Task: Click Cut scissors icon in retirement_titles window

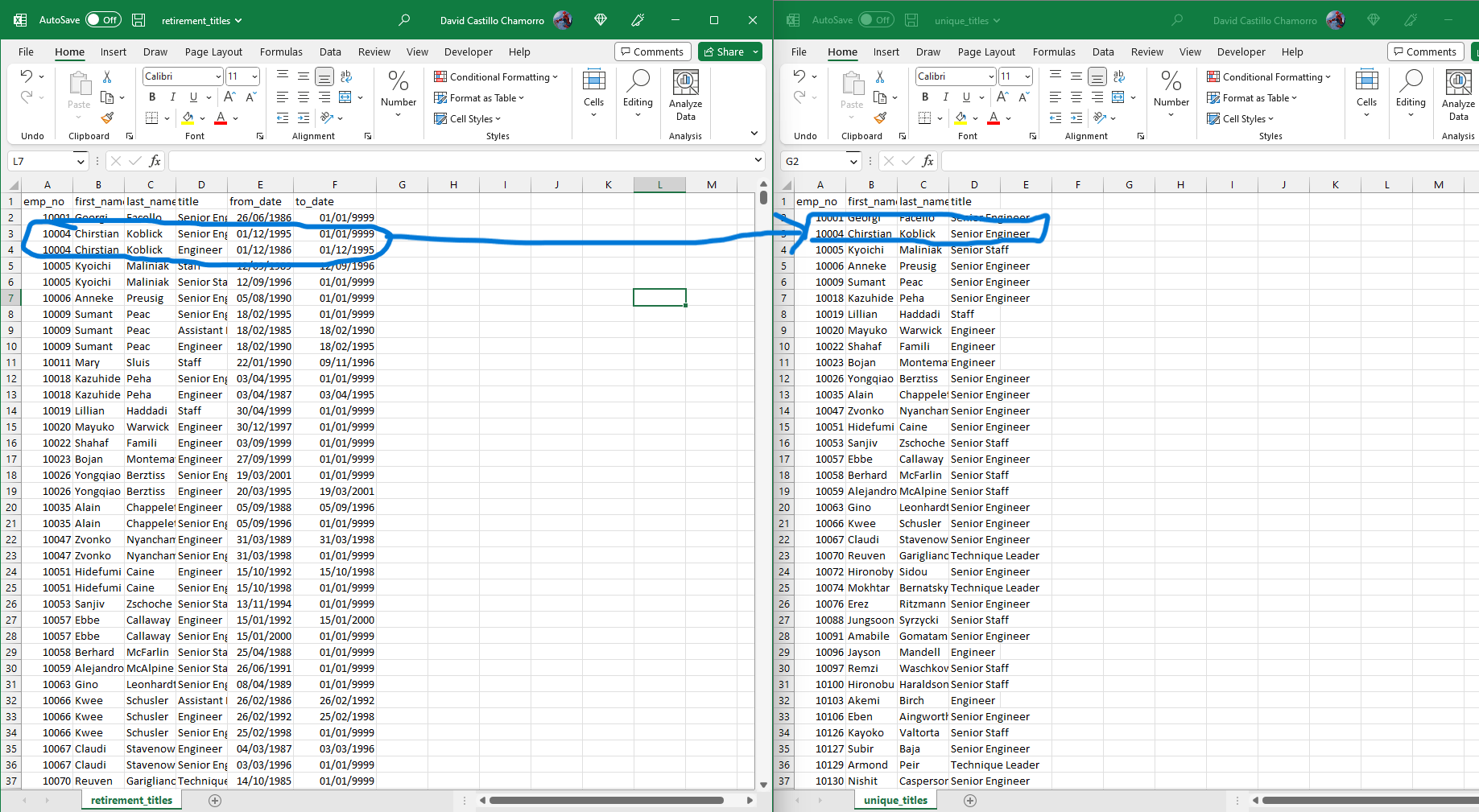Action: 107,76
